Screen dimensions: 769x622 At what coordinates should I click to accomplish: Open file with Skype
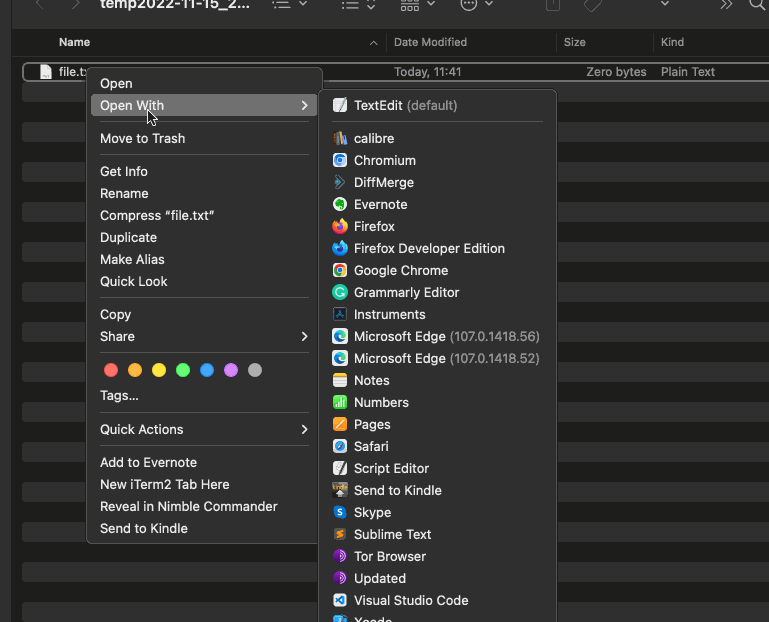pos(437,513)
